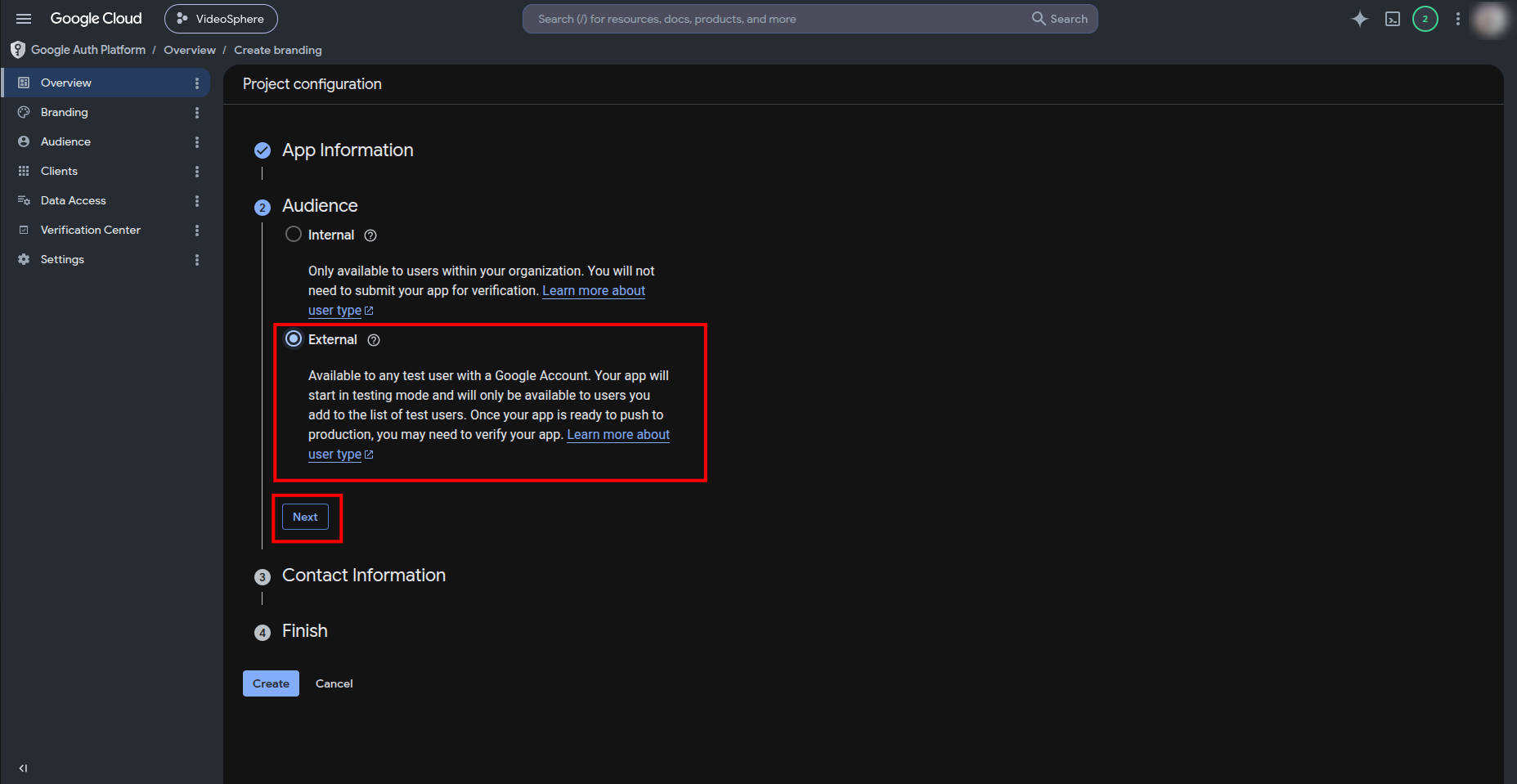Click the Settings gear icon
The width and height of the screenshot is (1517, 784).
24,259
